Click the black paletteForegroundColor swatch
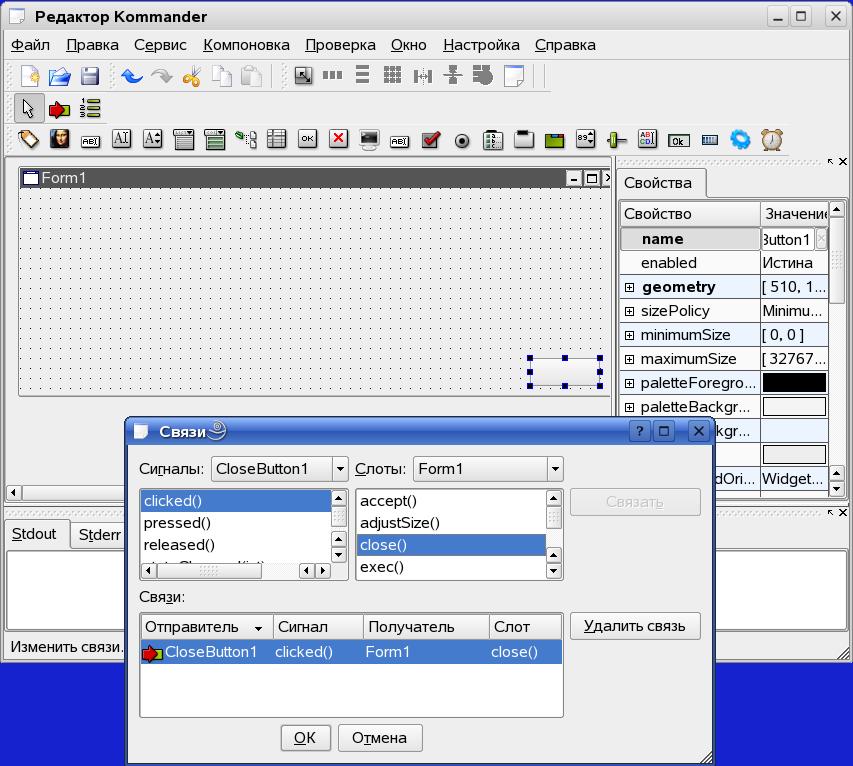853x766 pixels. [x=794, y=383]
